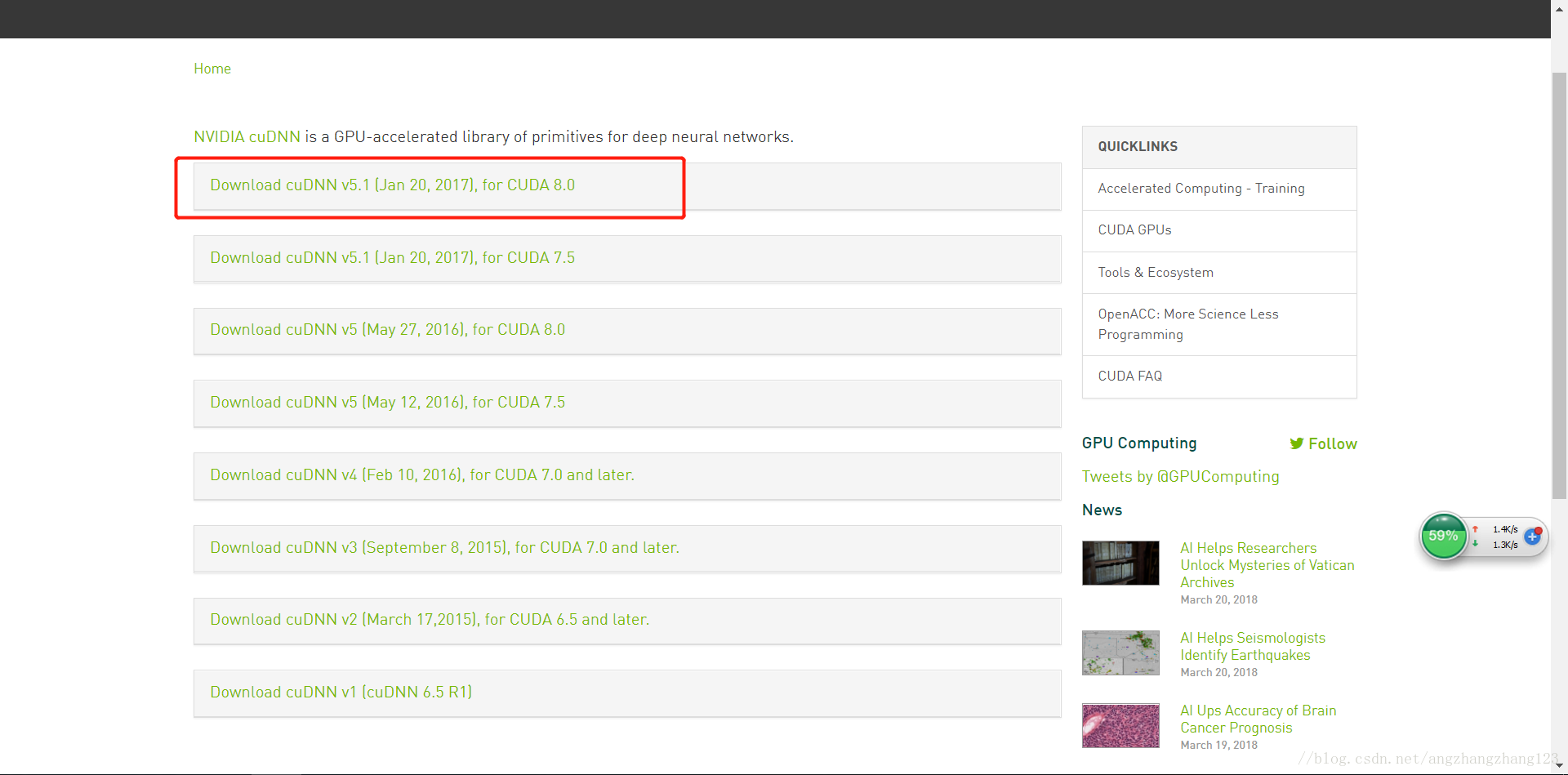The width and height of the screenshot is (1568, 775).
Task: Expand Download cuDNN v1 (cuDNN 6.5 R1)
Action: click(627, 693)
